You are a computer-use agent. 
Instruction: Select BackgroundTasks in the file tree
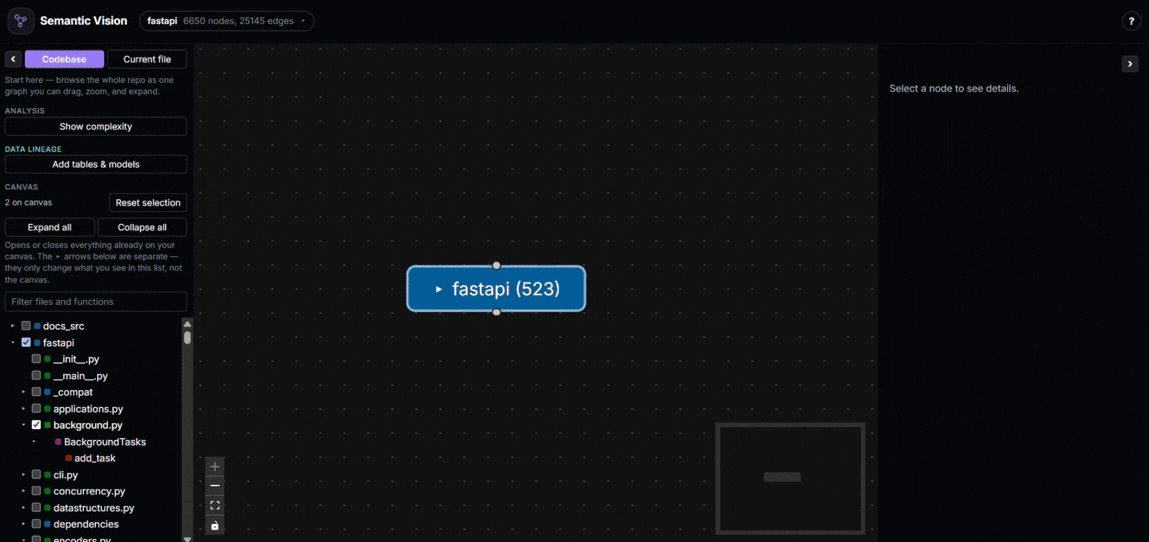pyautogui.click(x=105, y=442)
